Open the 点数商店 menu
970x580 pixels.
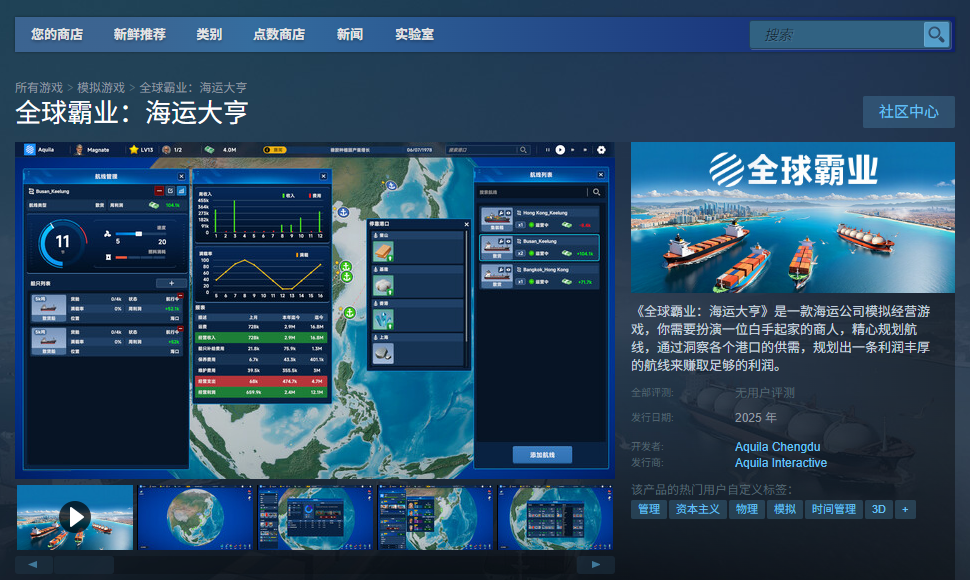[x=279, y=34]
